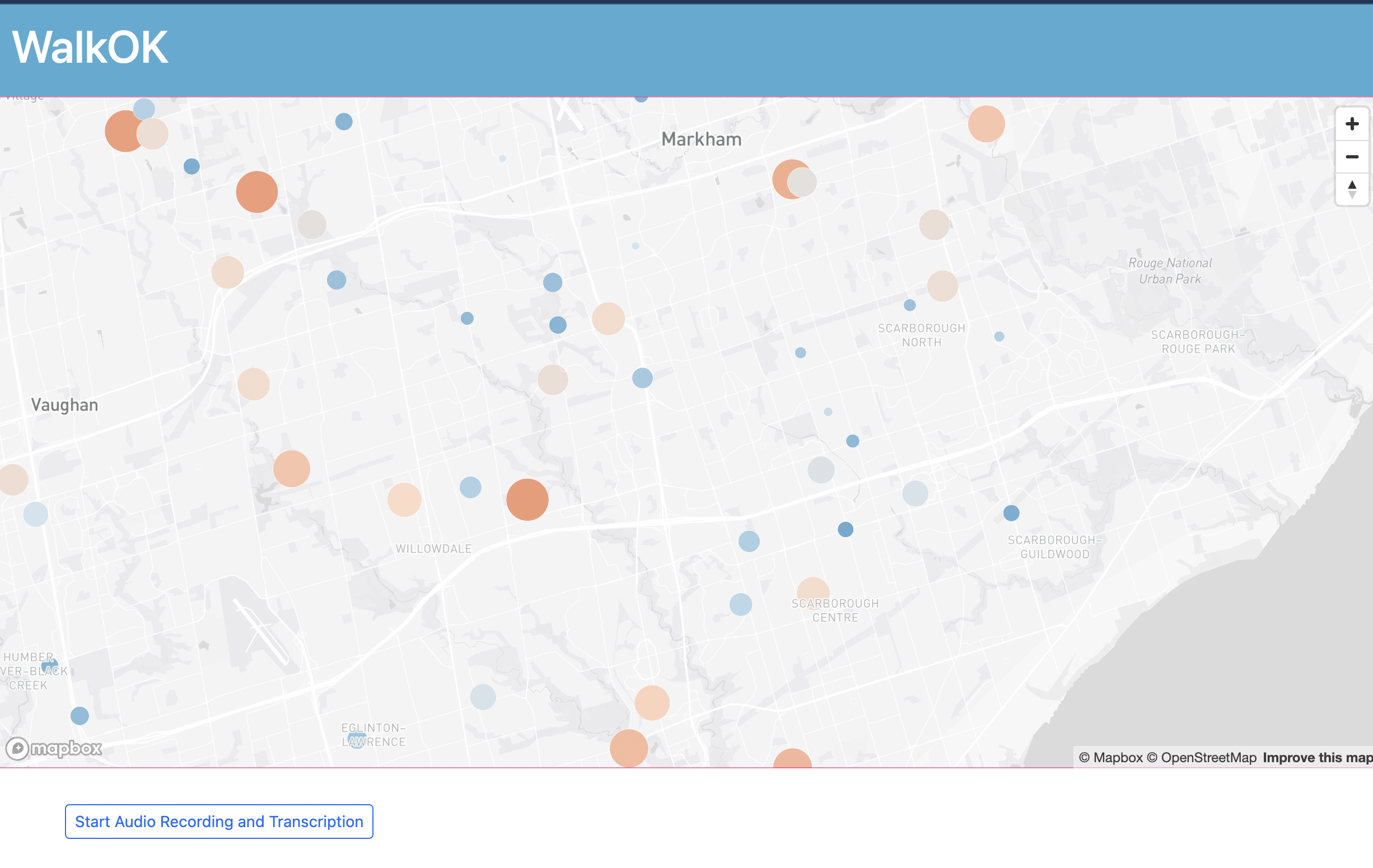
Task: Click the Rouge National Urban Park label
Action: pyautogui.click(x=1169, y=271)
